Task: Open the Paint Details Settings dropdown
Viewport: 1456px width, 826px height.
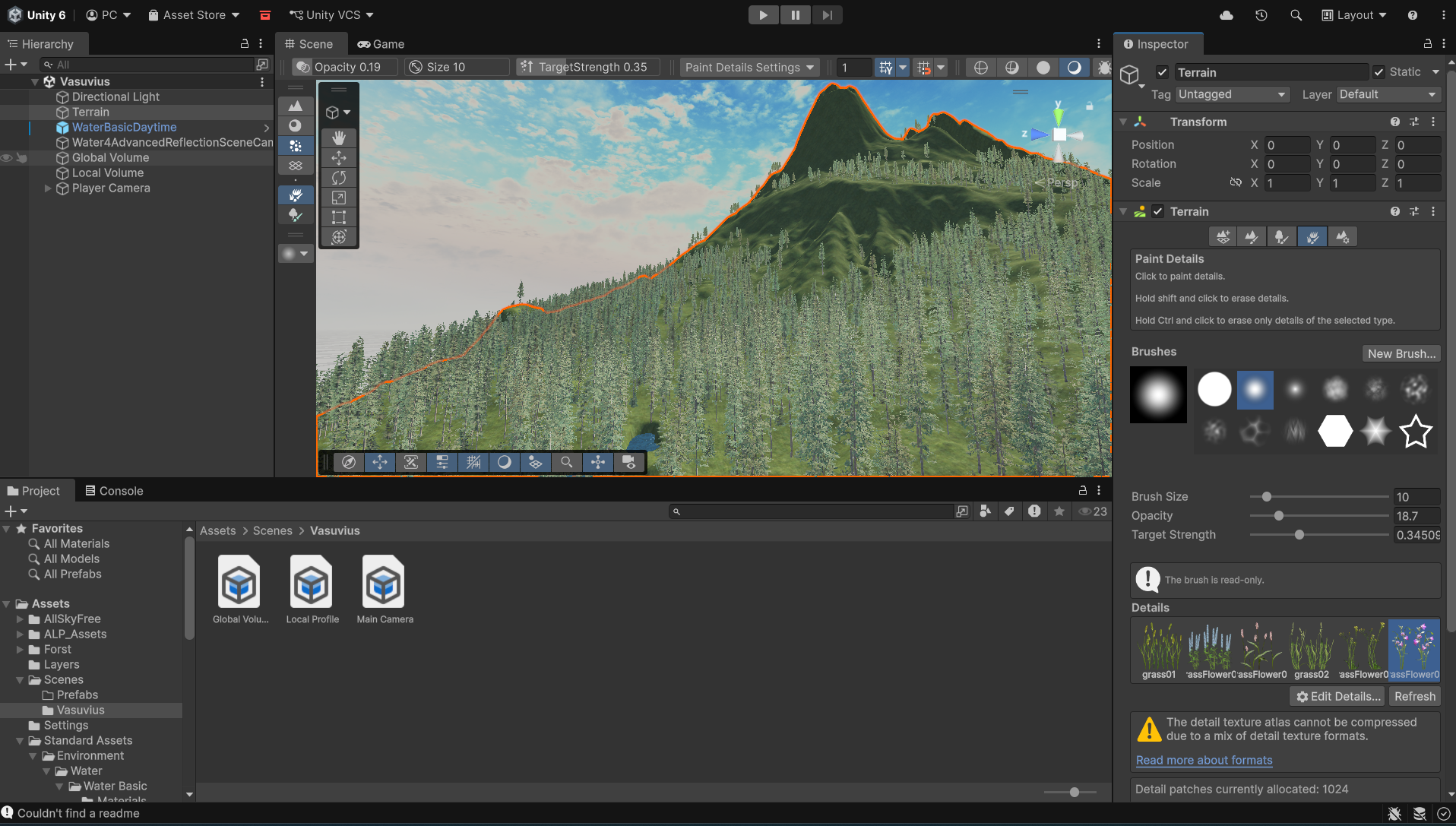Action: 749,68
